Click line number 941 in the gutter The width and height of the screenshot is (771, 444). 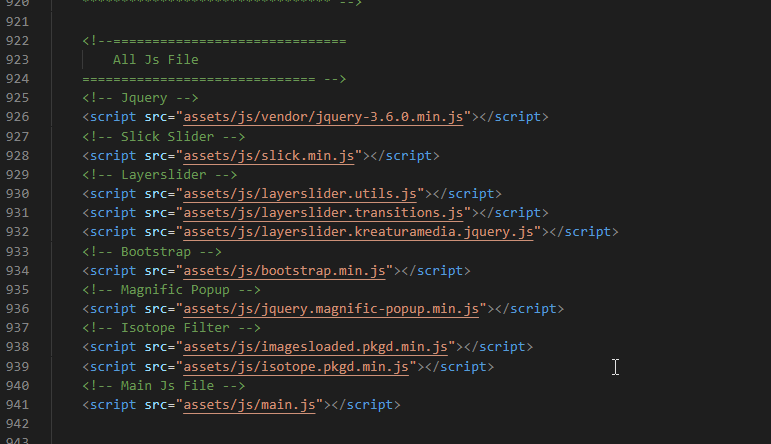[x=16, y=405]
